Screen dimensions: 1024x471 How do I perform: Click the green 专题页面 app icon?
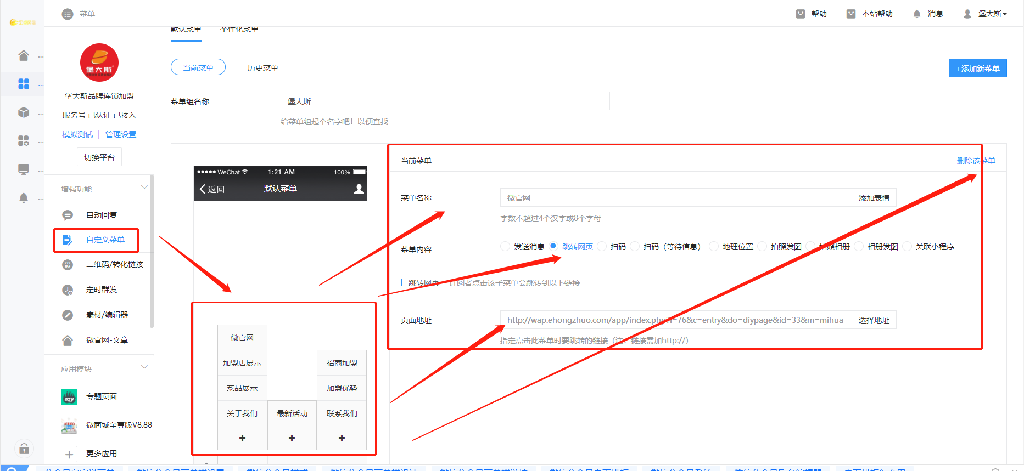pos(69,397)
